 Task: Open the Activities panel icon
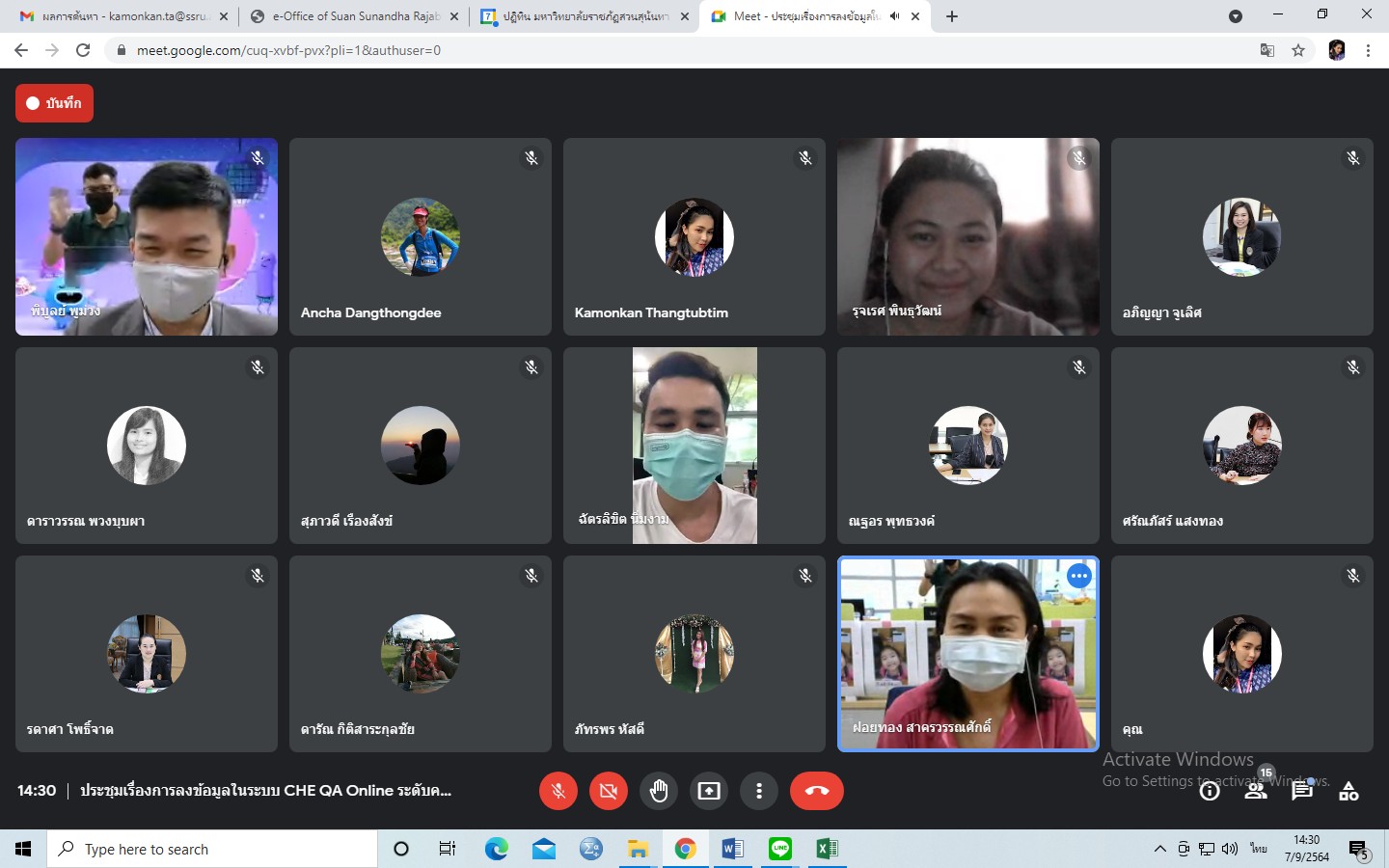1348,792
